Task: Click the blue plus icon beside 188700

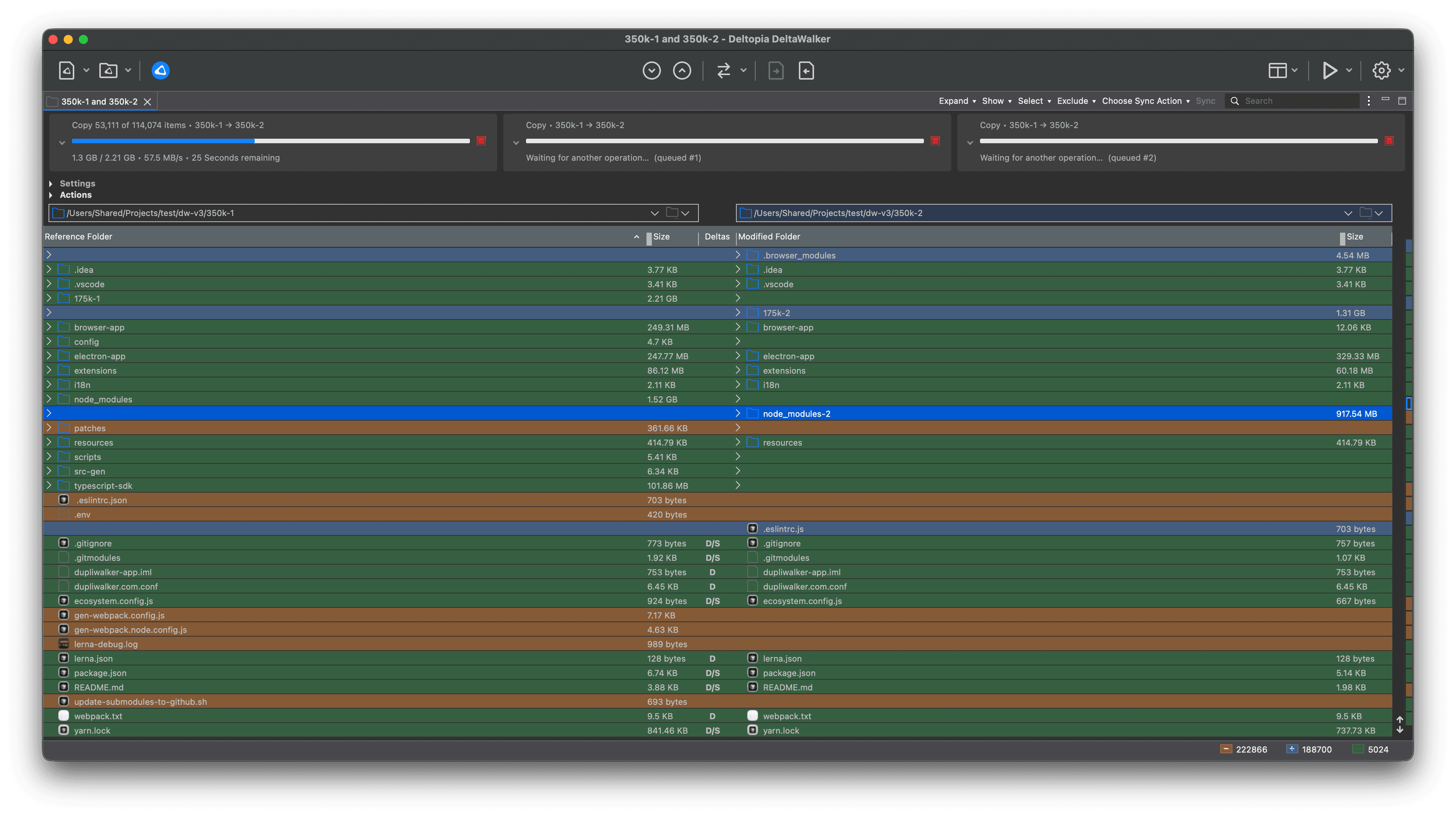Action: click(x=1292, y=749)
